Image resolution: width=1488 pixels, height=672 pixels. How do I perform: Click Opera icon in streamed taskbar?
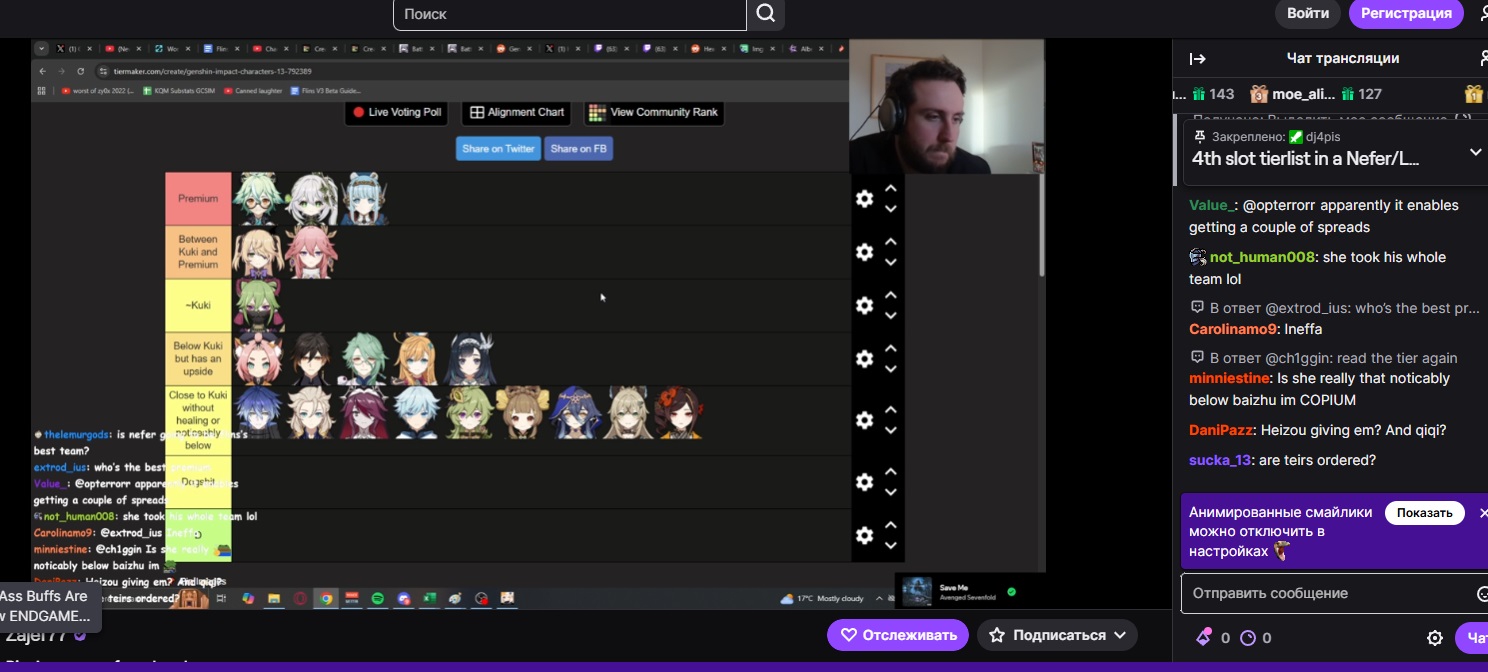coord(300,599)
